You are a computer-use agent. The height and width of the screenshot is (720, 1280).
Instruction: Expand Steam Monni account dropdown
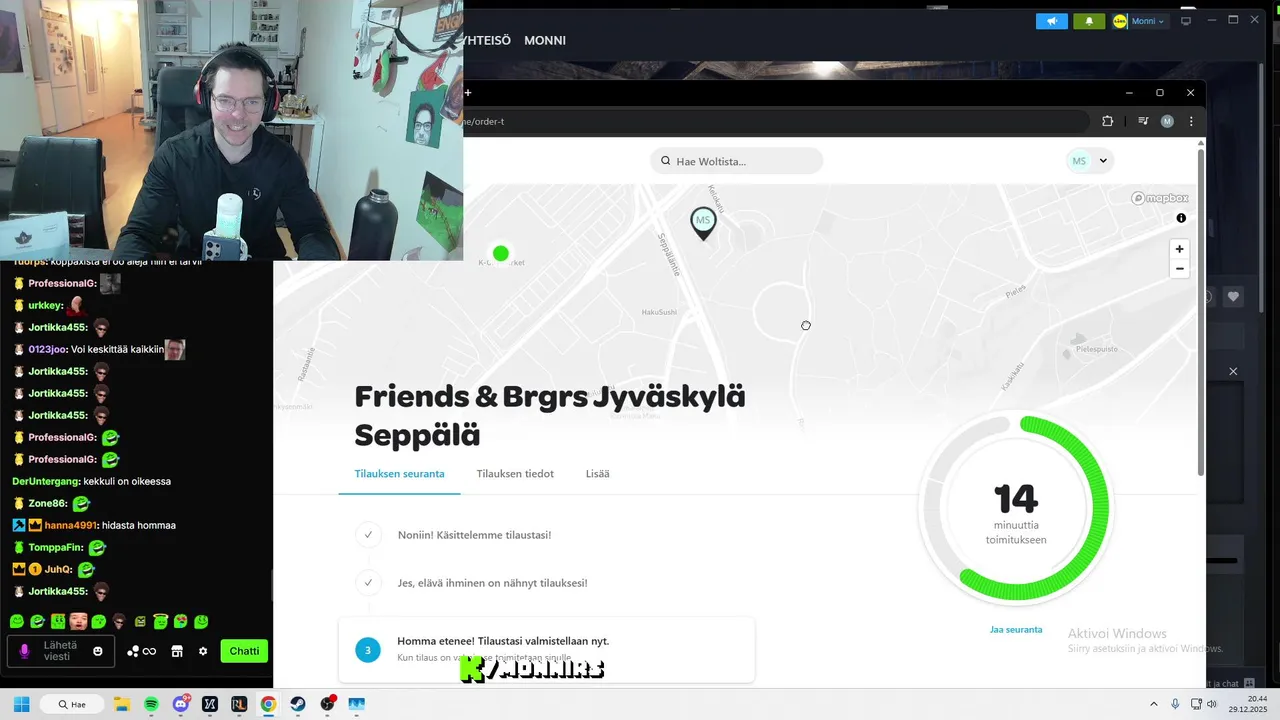1147,21
